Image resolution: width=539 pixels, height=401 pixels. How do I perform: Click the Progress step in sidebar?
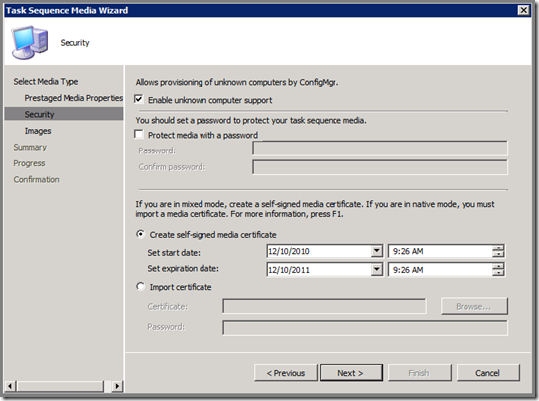(29, 163)
